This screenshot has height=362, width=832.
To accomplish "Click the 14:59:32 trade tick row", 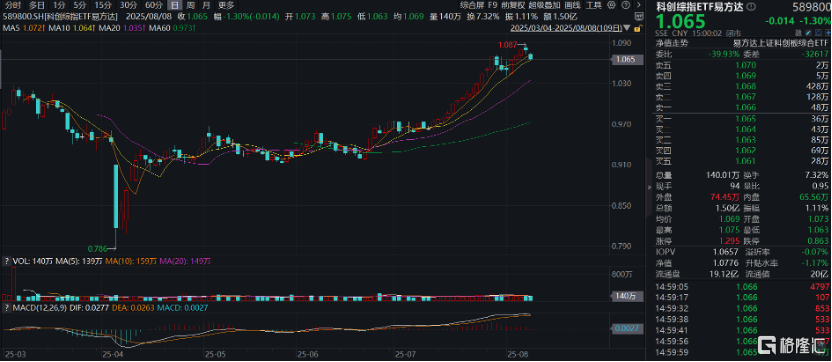I will [743, 307].
